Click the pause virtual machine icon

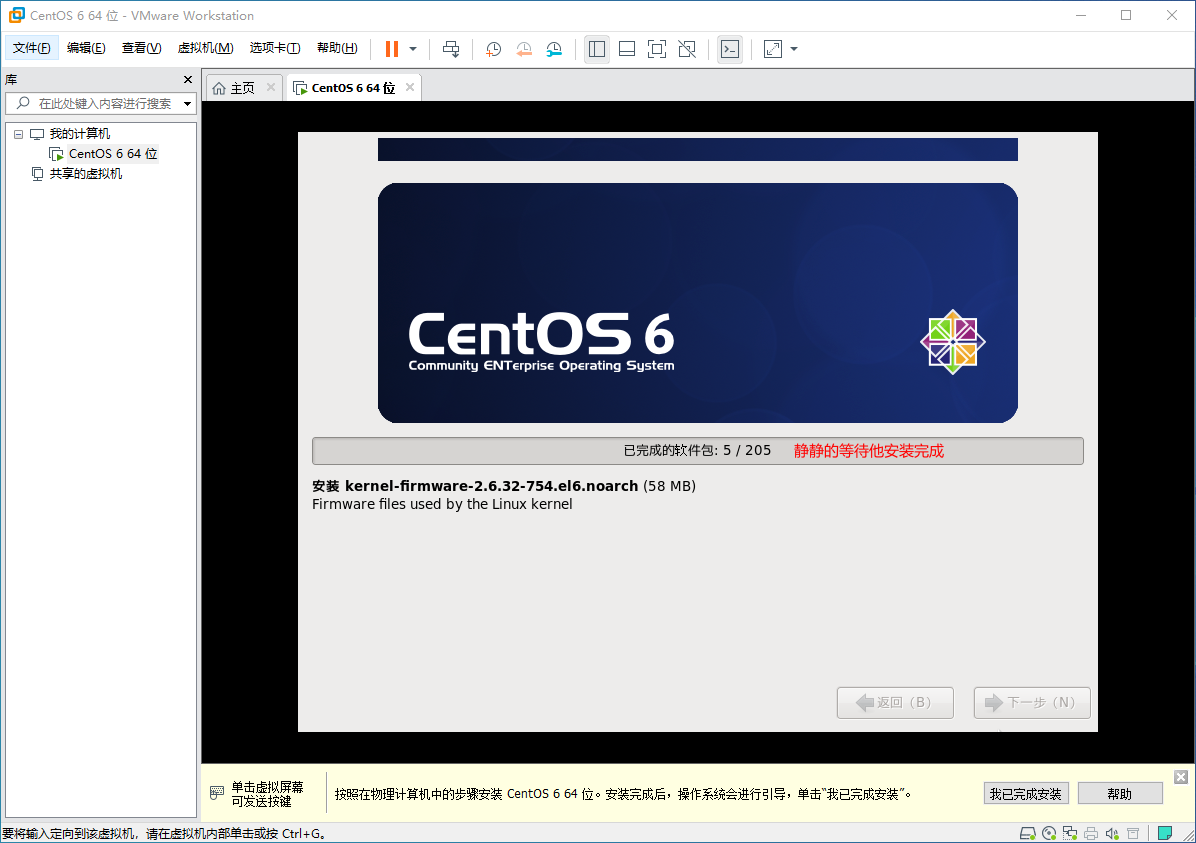click(392, 49)
